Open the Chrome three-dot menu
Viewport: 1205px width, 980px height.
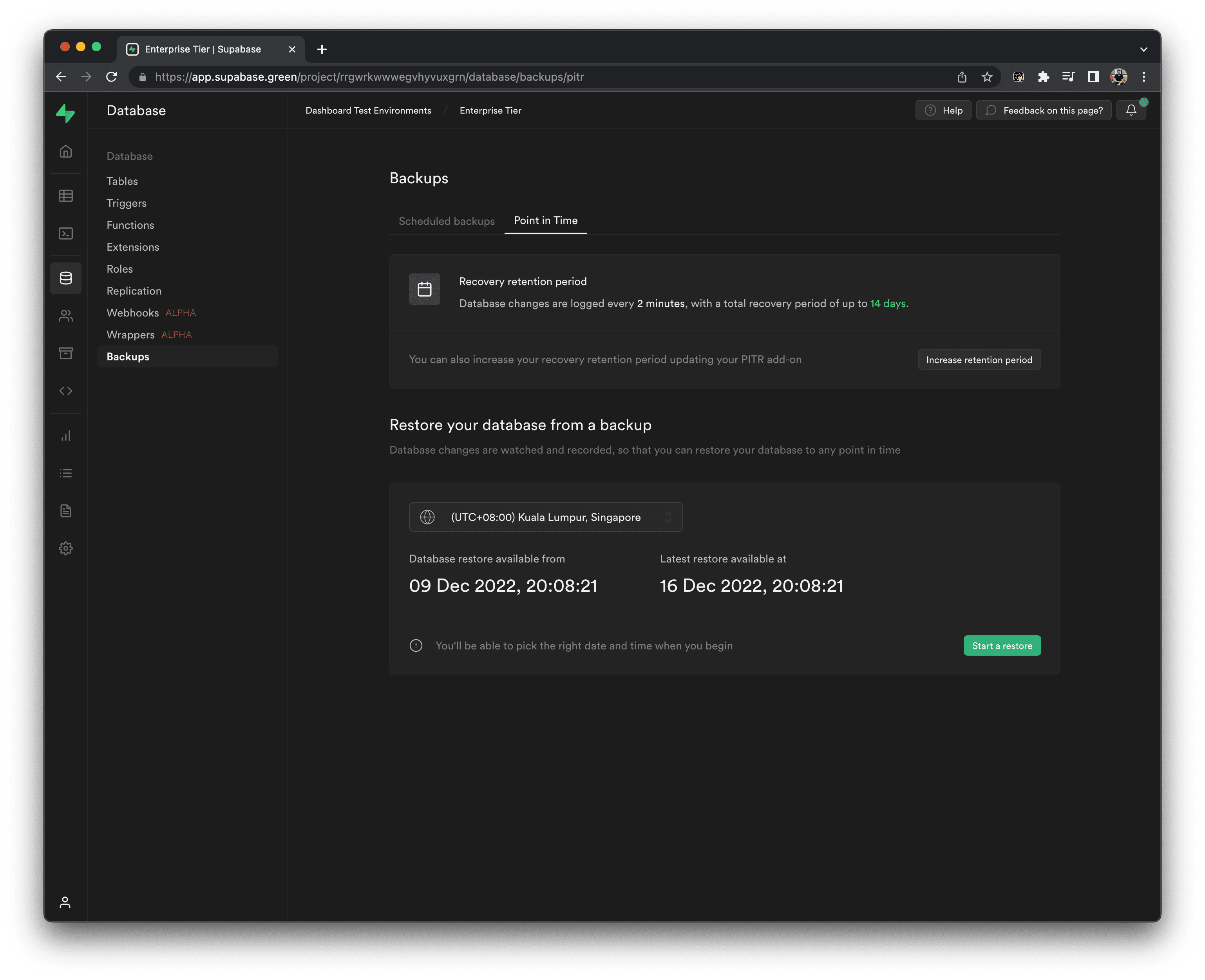(x=1144, y=77)
